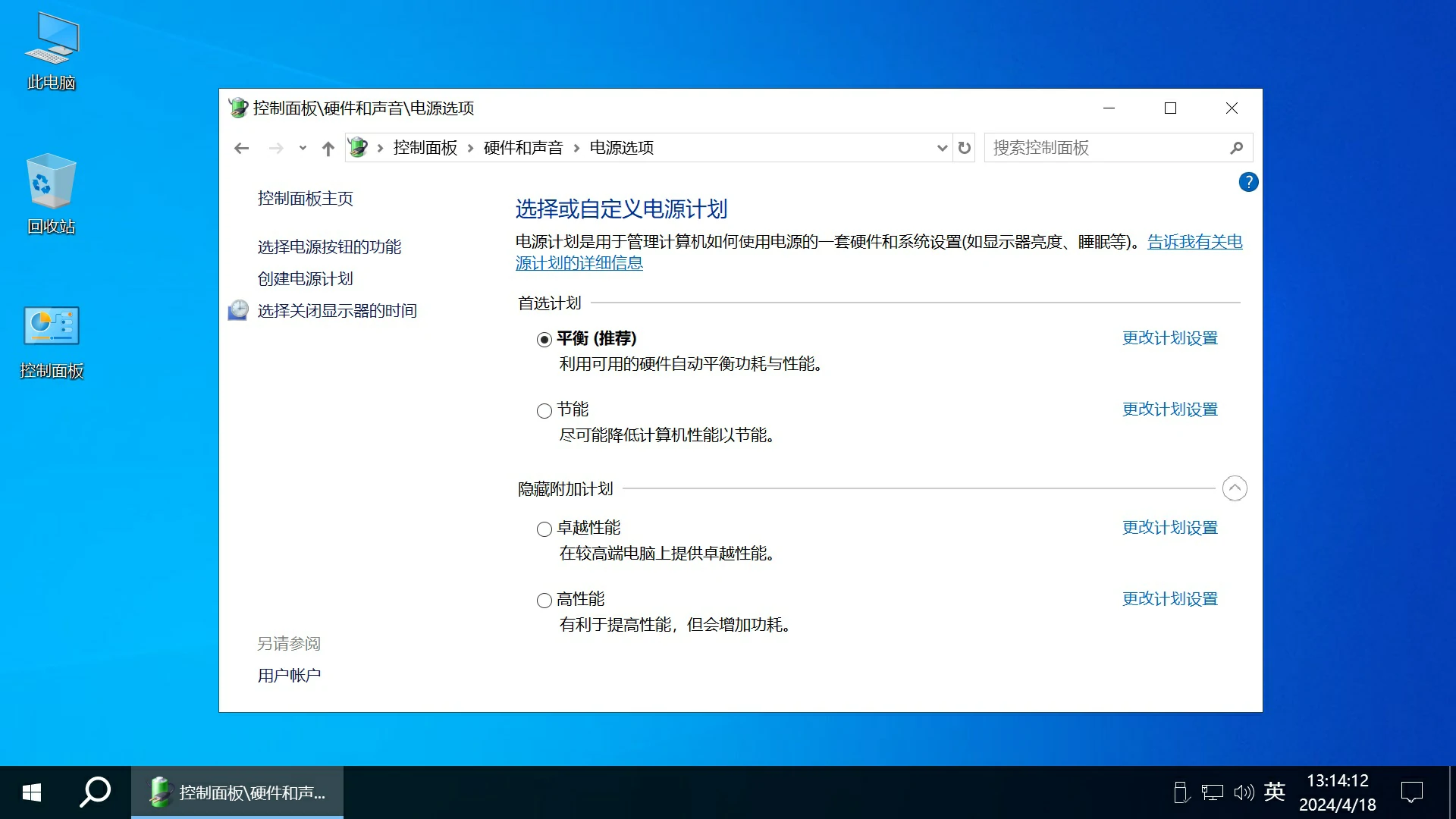Click the search magnifier in control panel box
The height and width of the screenshot is (819, 1456).
(x=1236, y=148)
